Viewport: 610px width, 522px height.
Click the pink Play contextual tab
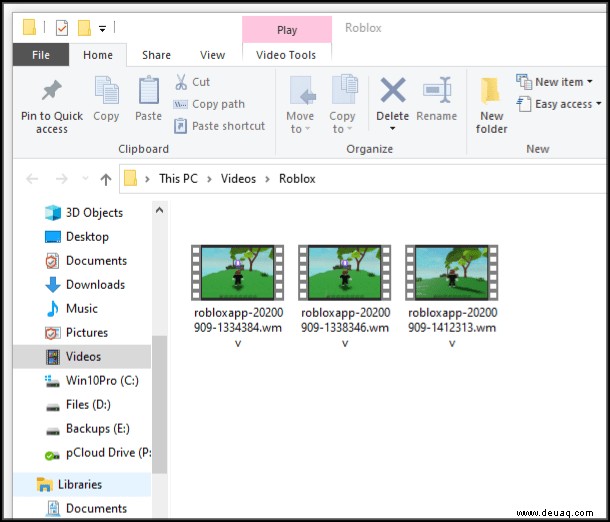[287, 30]
